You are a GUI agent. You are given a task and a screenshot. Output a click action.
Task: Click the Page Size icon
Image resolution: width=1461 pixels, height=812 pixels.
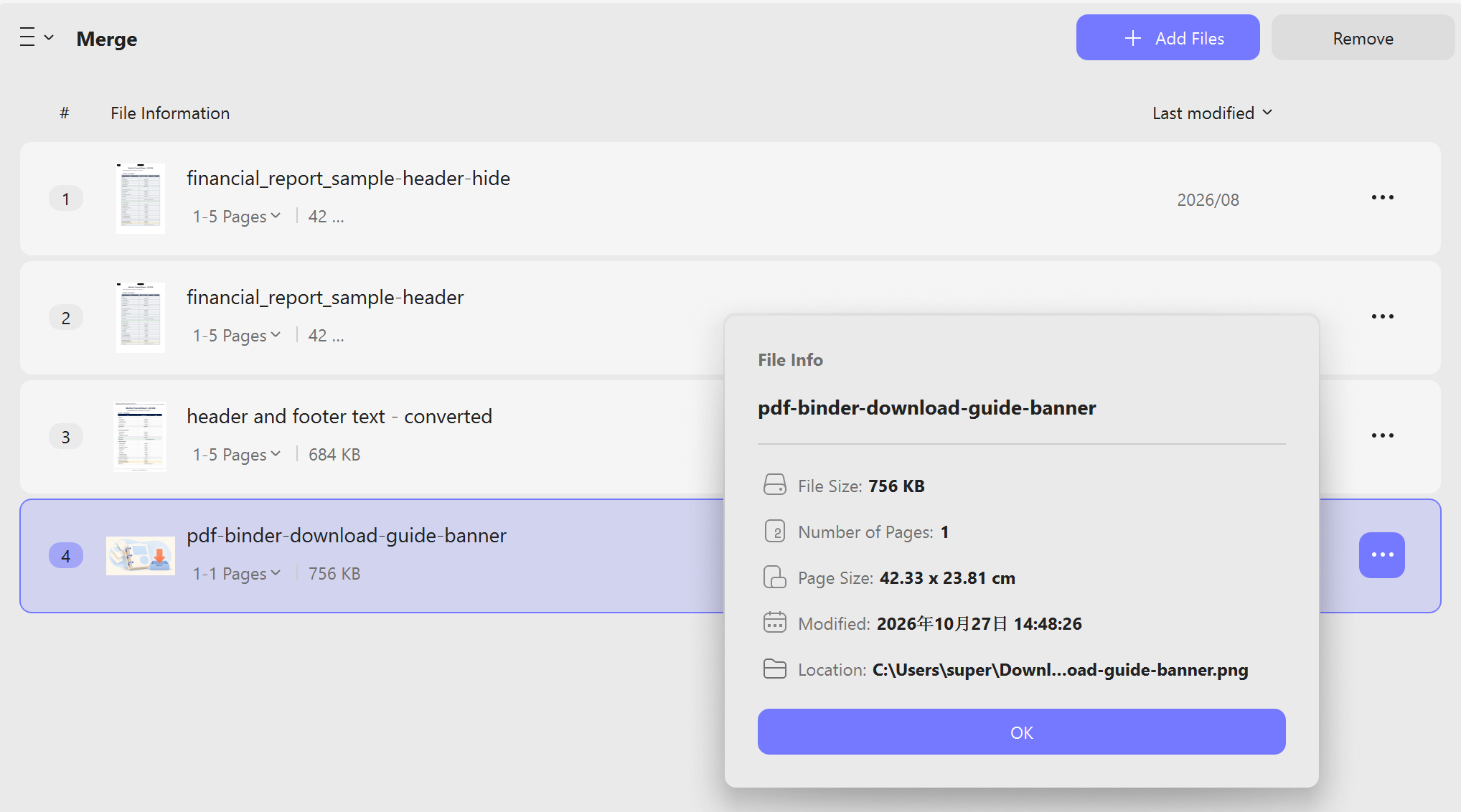(774, 577)
